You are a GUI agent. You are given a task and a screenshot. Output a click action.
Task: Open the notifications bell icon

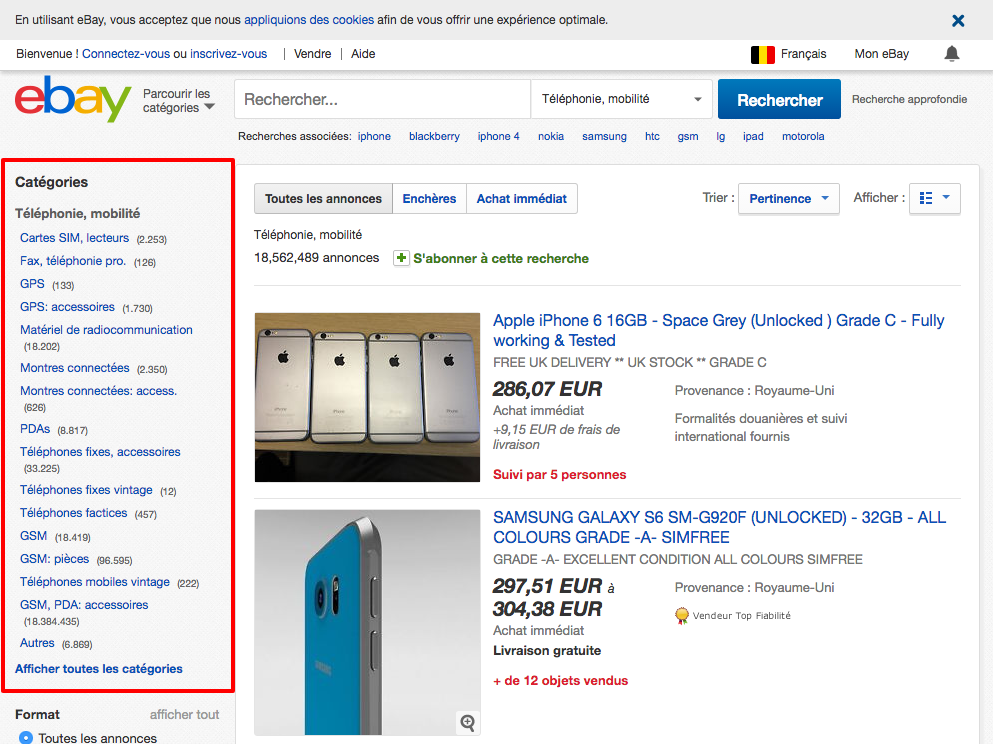[x=951, y=54]
